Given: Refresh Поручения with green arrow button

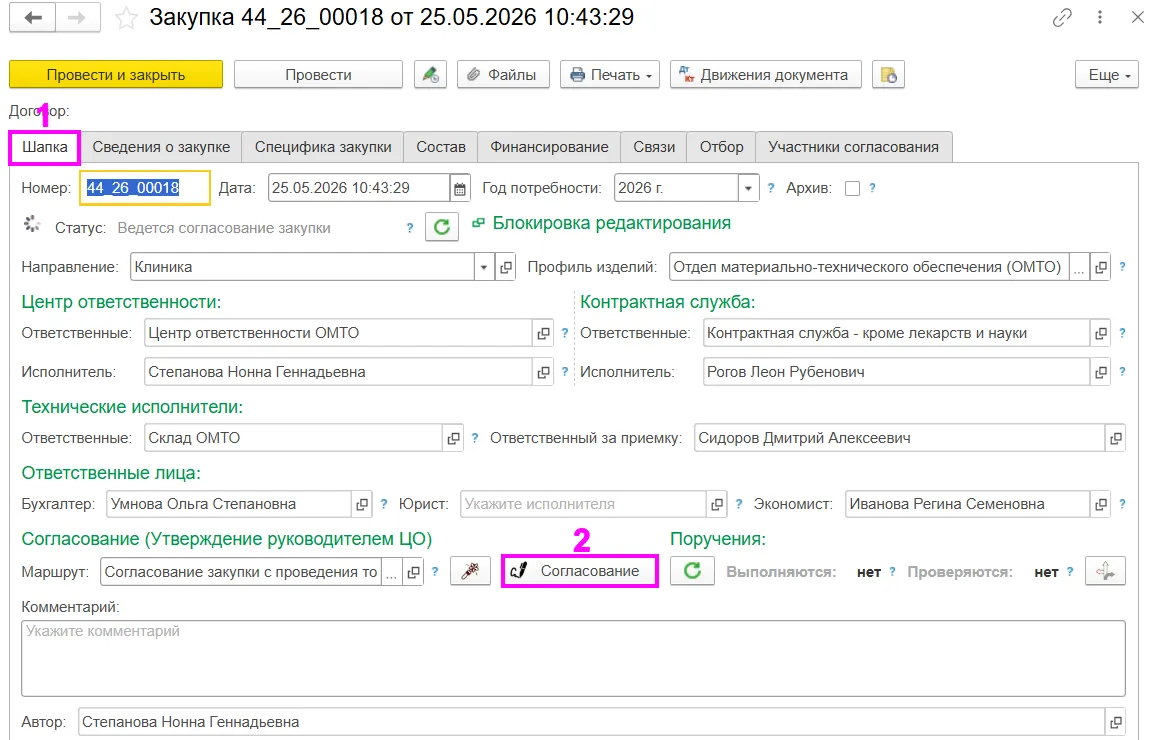Looking at the screenshot, I should pyautogui.click(x=692, y=571).
